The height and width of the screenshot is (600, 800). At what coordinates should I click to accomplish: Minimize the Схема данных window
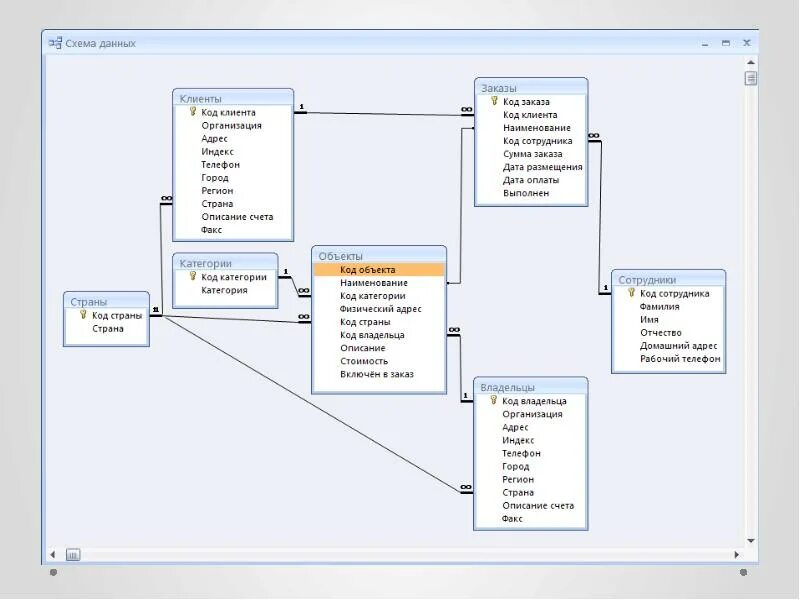tap(705, 44)
